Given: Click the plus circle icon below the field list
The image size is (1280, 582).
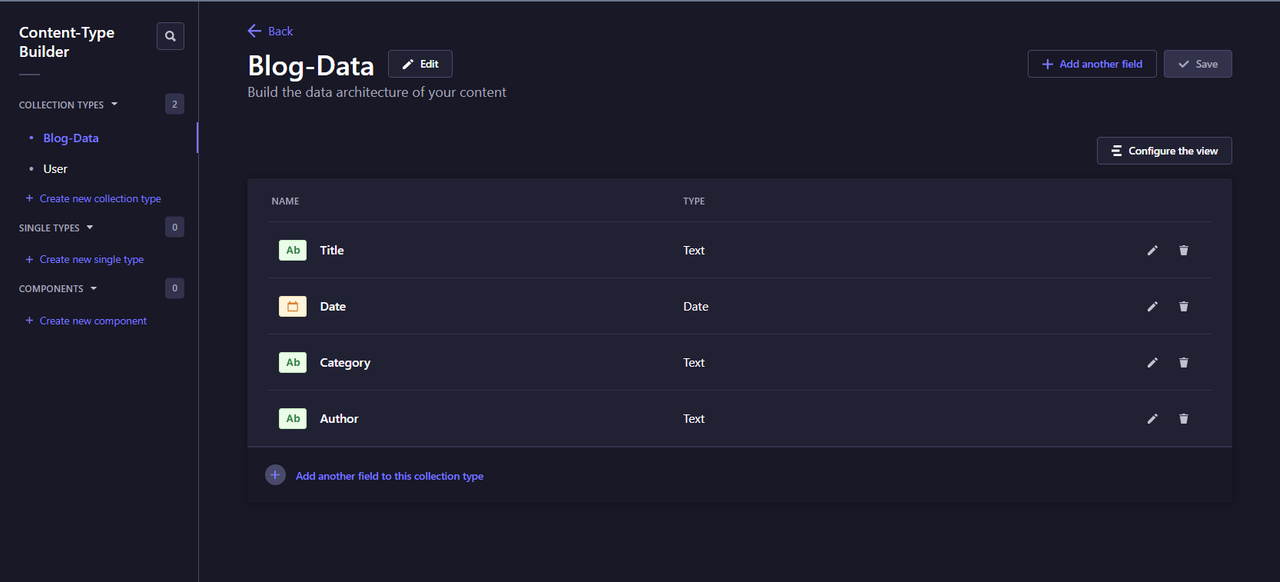Looking at the screenshot, I should coord(275,474).
